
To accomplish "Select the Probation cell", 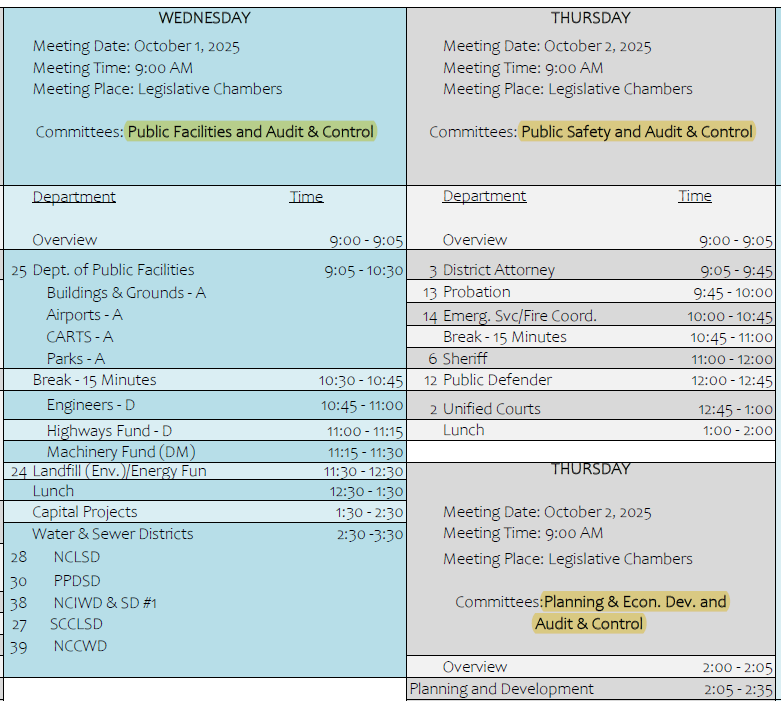I will pos(476,292).
